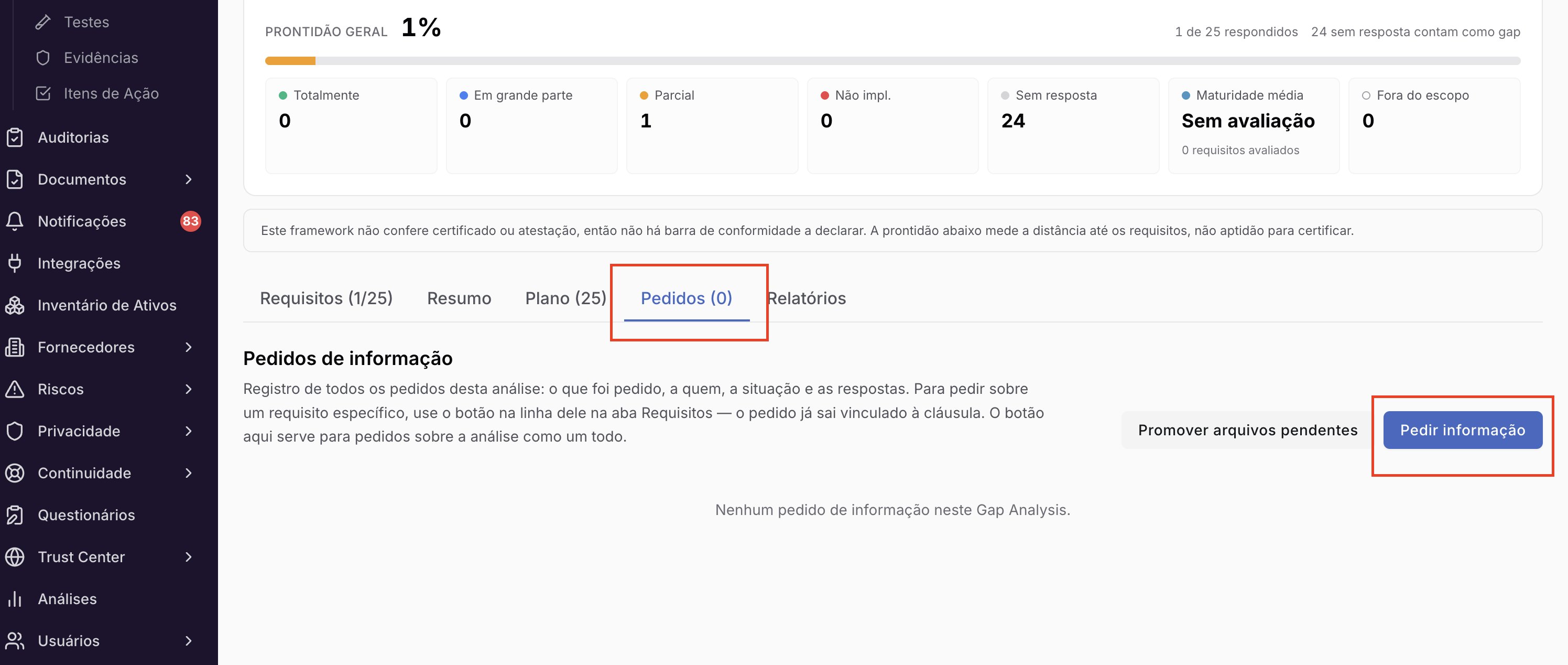Expand the Documentos submenu chevron

click(188, 180)
